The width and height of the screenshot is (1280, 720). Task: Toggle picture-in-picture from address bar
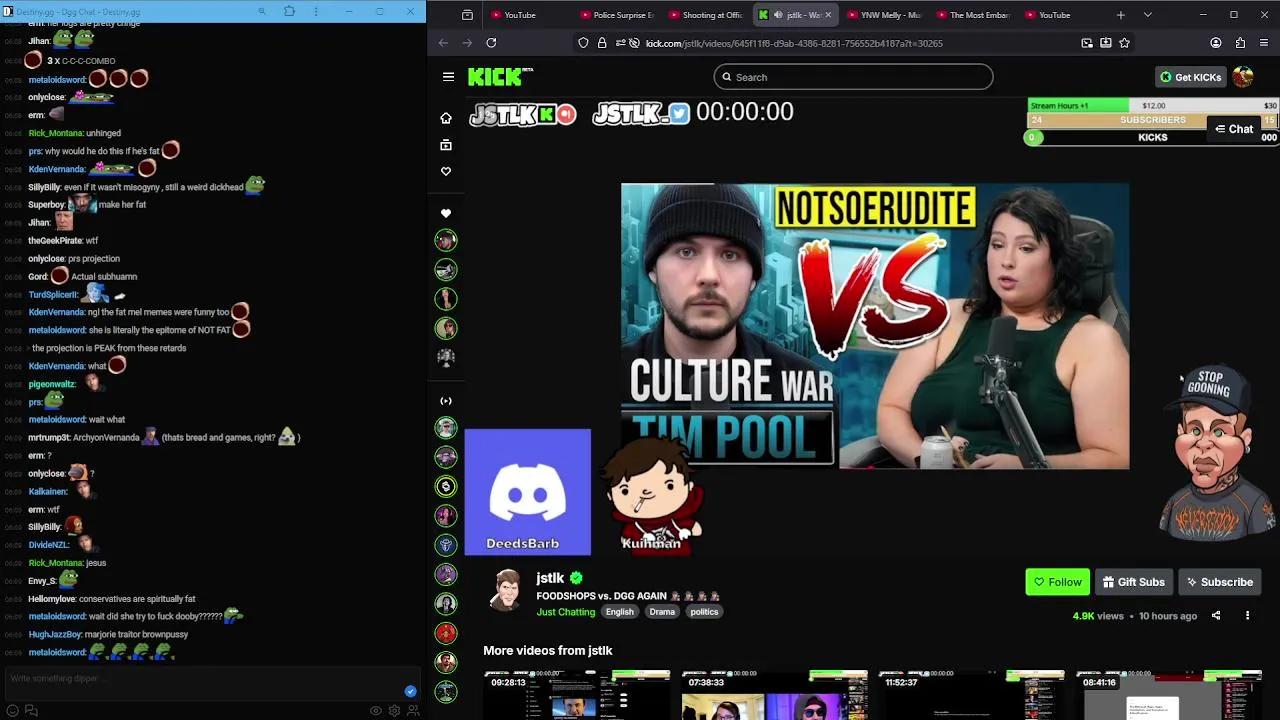(x=1087, y=43)
